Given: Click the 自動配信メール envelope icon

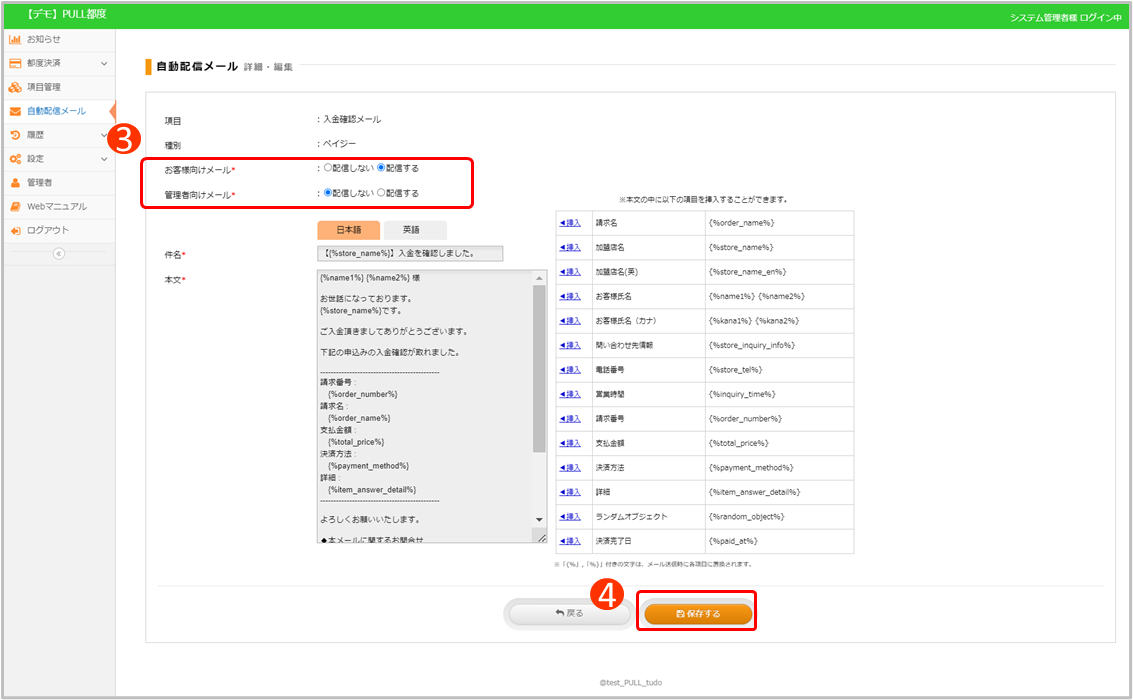Looking at the screenshot, I should pos(15,111).
